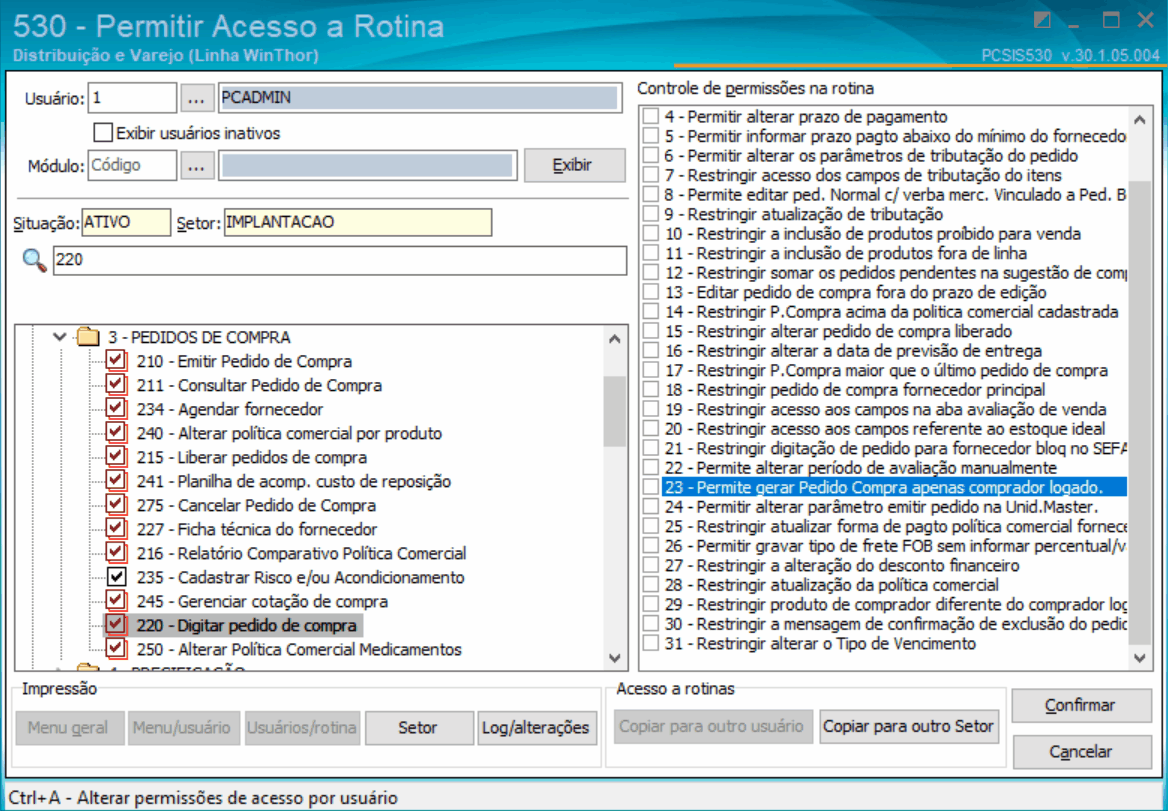Click the Usuário code input field
The width and height of the screenshot is (1168, 811).
133,98
